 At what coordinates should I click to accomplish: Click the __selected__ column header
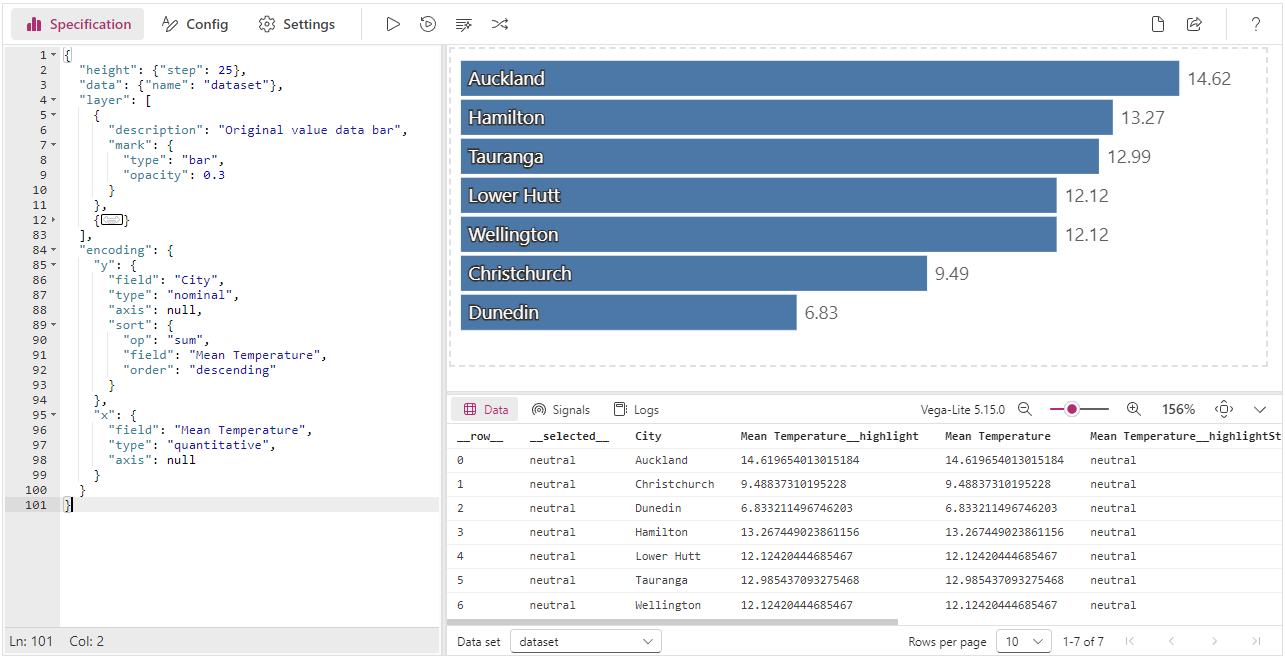(x=569, y=436)
